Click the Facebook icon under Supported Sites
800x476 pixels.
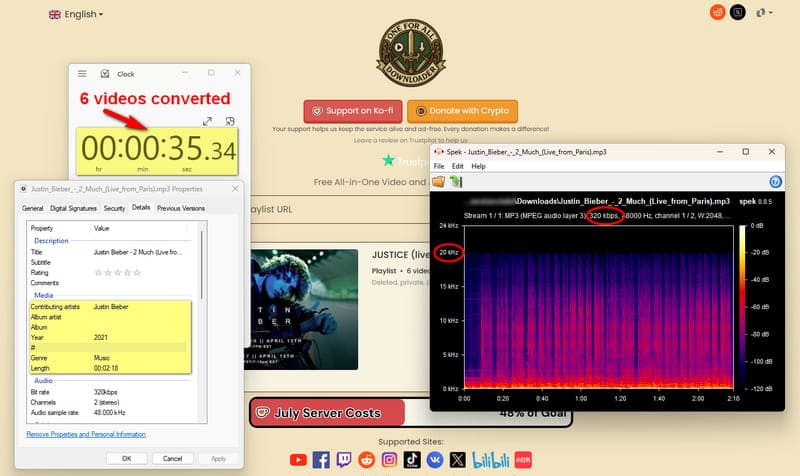(321, 460)
